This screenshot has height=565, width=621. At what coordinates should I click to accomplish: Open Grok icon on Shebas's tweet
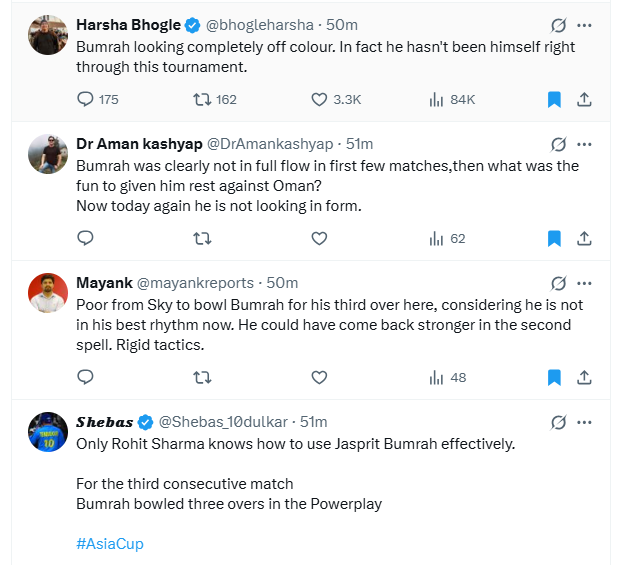point(559,421)
